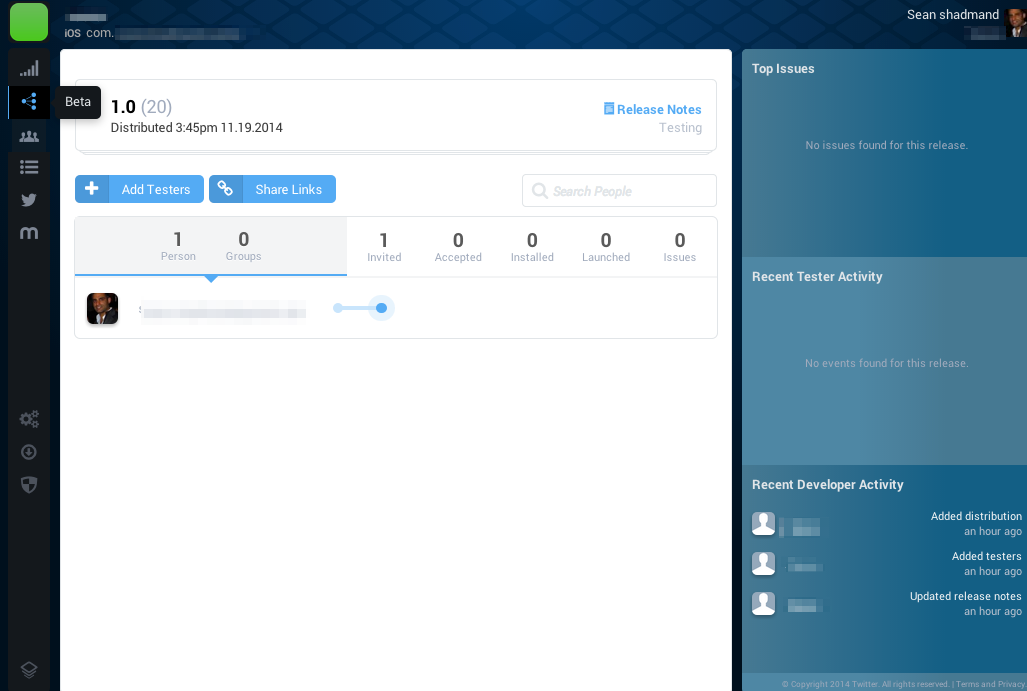Open the people group icon in sidebar

point(29,136)
